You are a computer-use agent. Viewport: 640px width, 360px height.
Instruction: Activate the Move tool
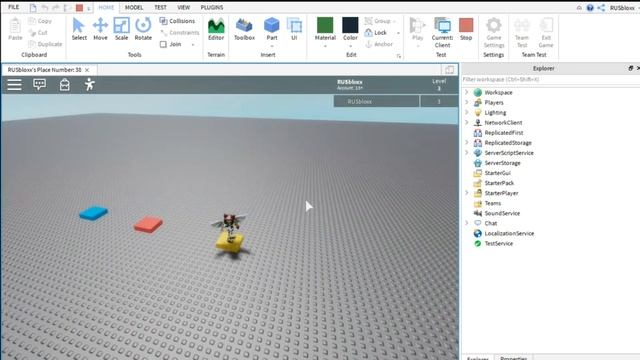point(100,29)
